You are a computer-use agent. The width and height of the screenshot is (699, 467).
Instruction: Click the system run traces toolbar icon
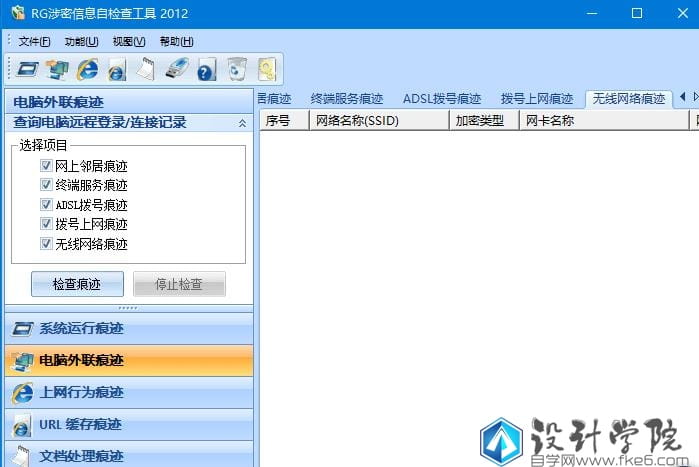28,70
